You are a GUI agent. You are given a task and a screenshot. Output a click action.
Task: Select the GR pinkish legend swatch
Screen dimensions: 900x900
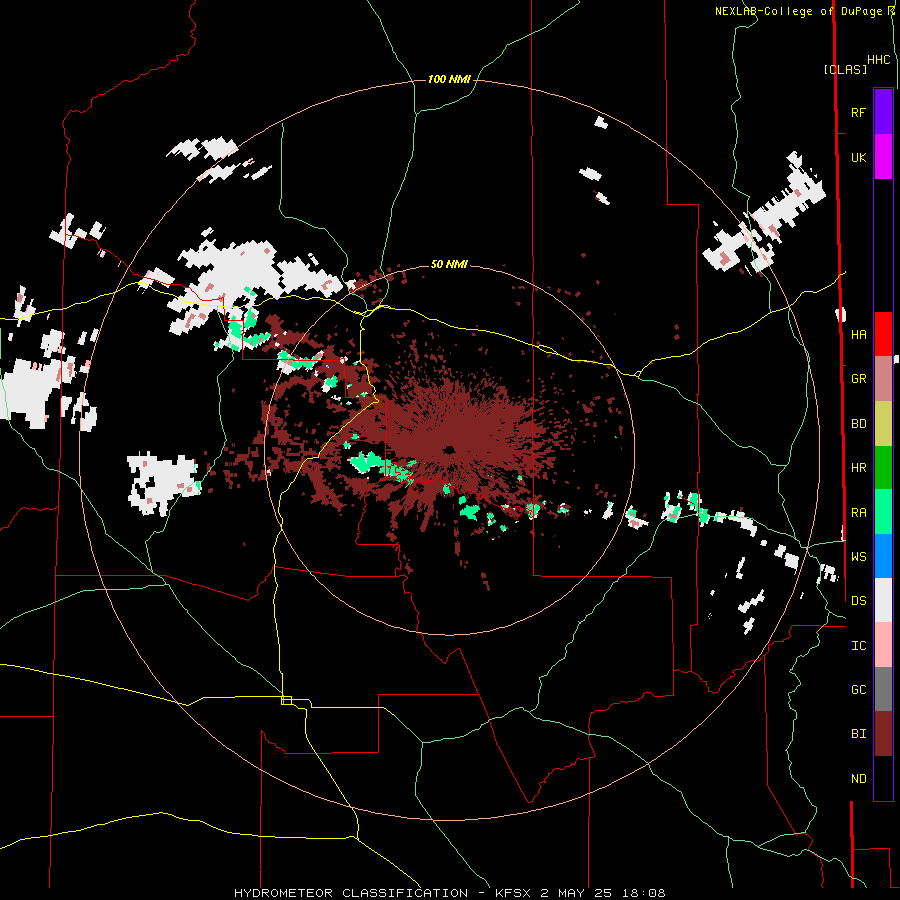[x=883, y=379]
